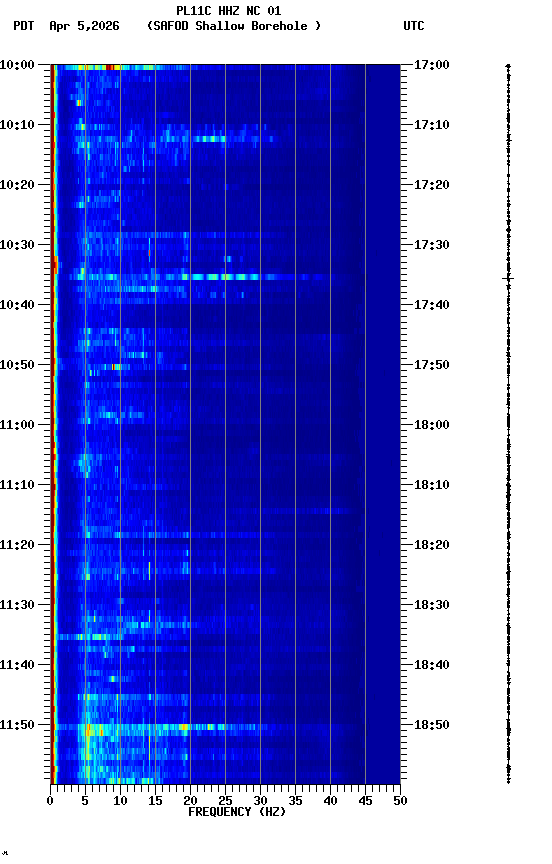Click the 40 Hz frequency tick label
Image resolution: width=552 pixels, height=864 pixels.
pos(330,801)
